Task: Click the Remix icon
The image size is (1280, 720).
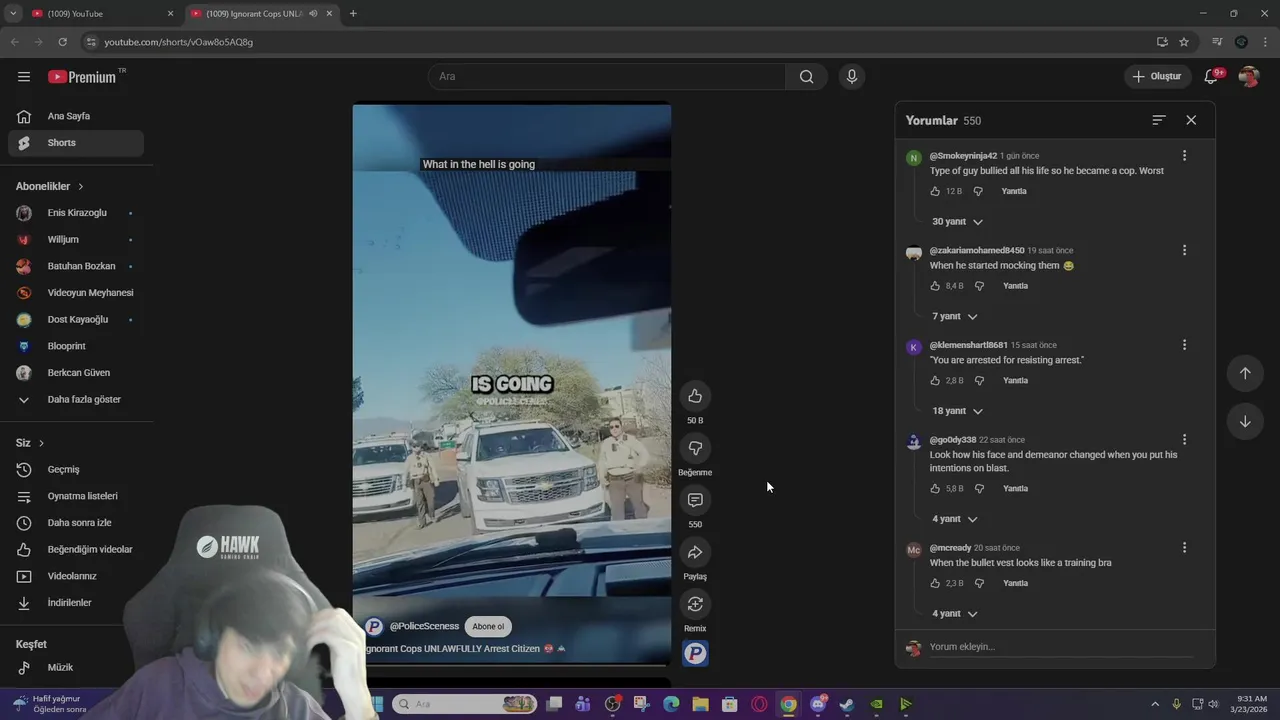Action: point(695,604)
